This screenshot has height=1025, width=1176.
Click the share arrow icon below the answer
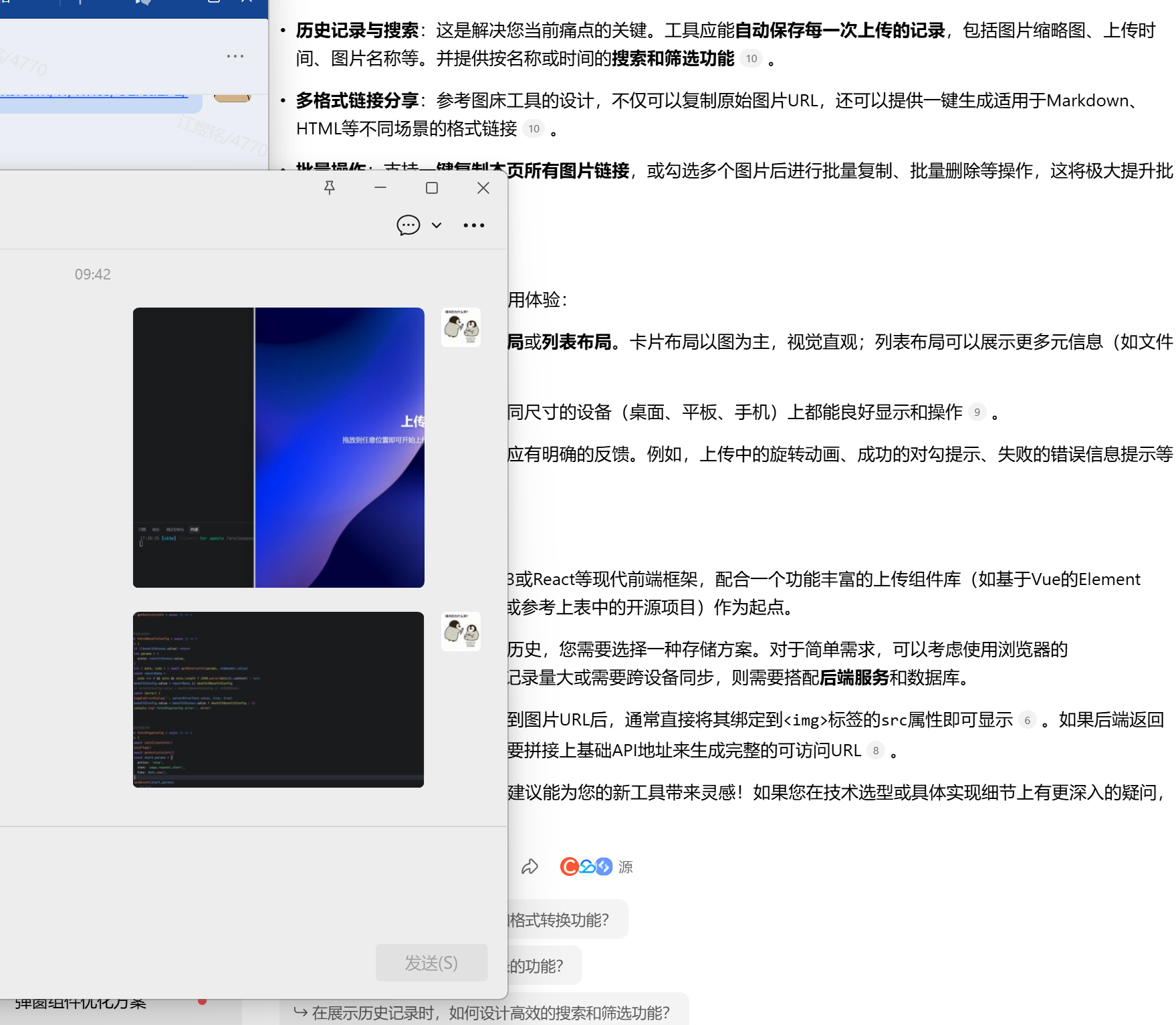[530, 867]
